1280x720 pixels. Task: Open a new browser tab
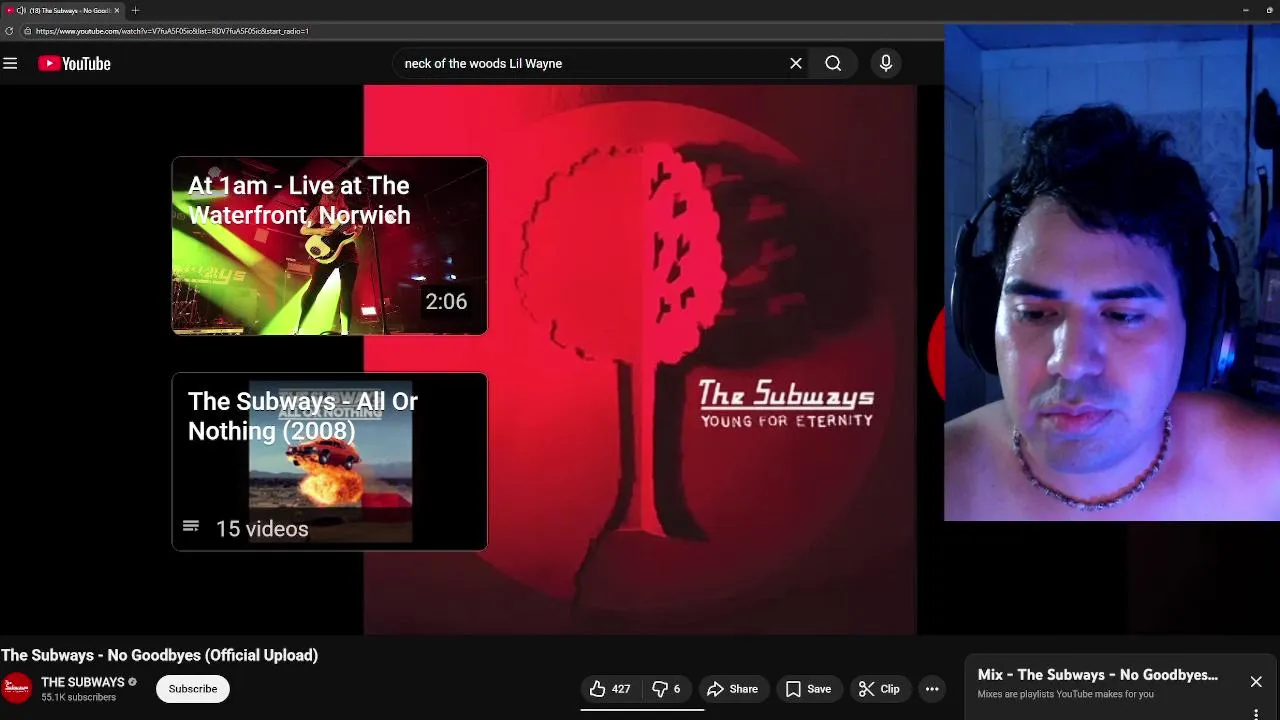[135, 10]
